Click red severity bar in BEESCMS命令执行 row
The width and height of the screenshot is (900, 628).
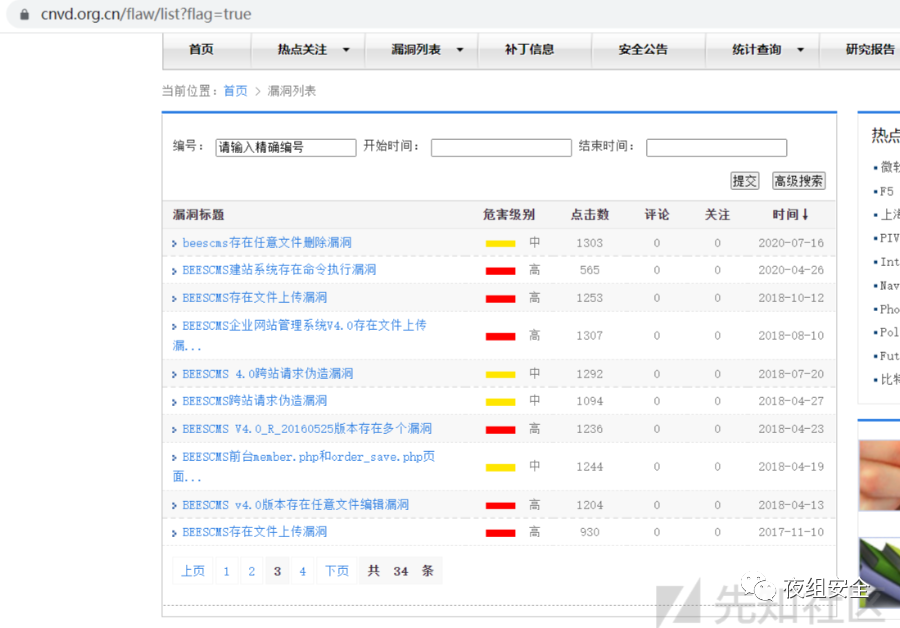(x=500, y=271)
